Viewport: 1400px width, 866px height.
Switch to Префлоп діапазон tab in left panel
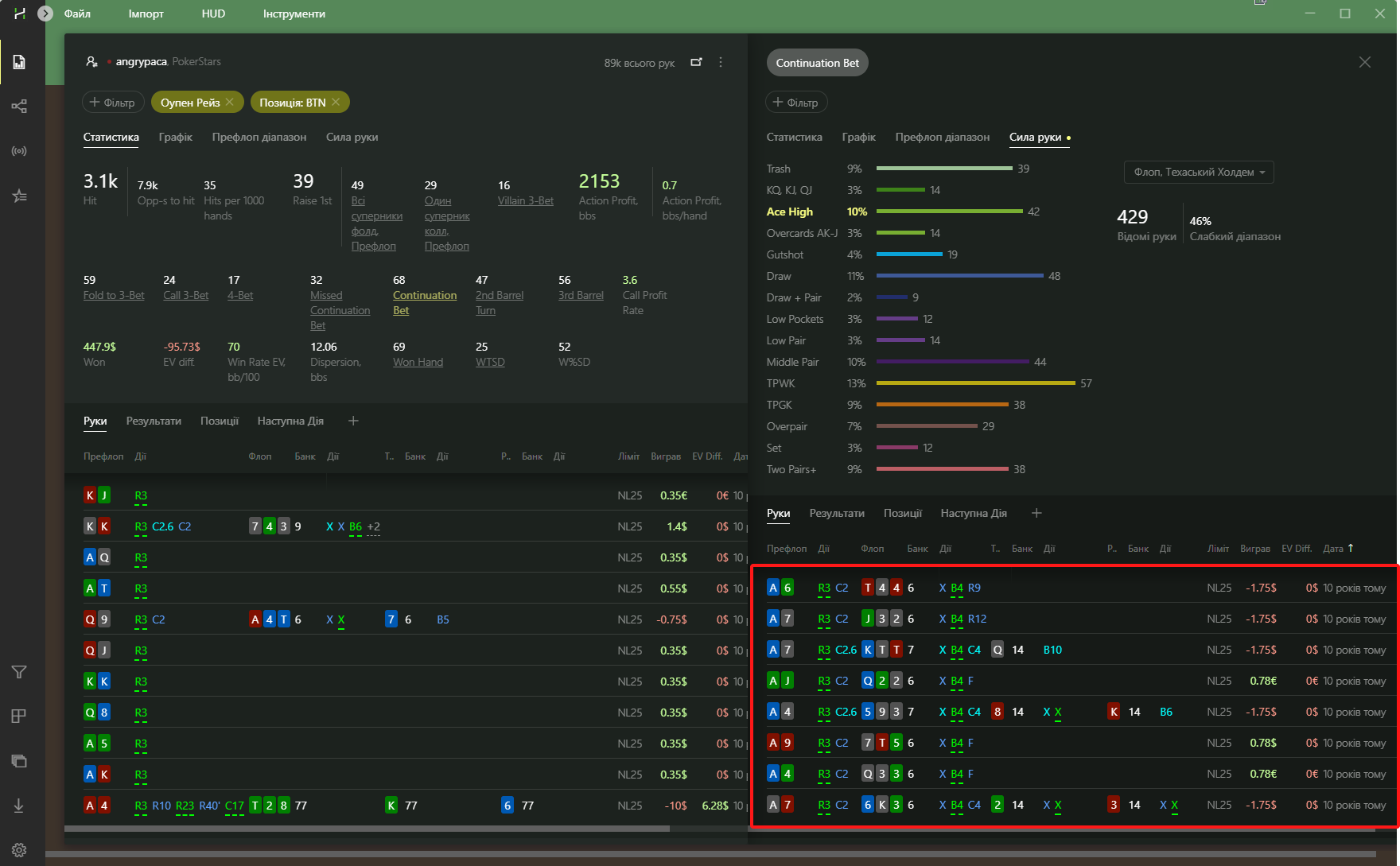pyautogui.click(x=259, y=137)
